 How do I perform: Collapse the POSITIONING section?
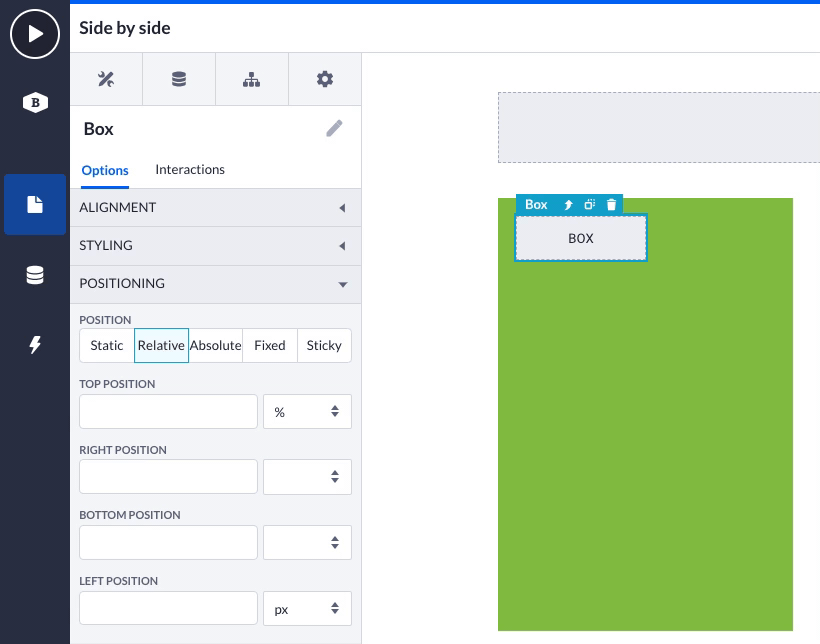coord(215,284)
